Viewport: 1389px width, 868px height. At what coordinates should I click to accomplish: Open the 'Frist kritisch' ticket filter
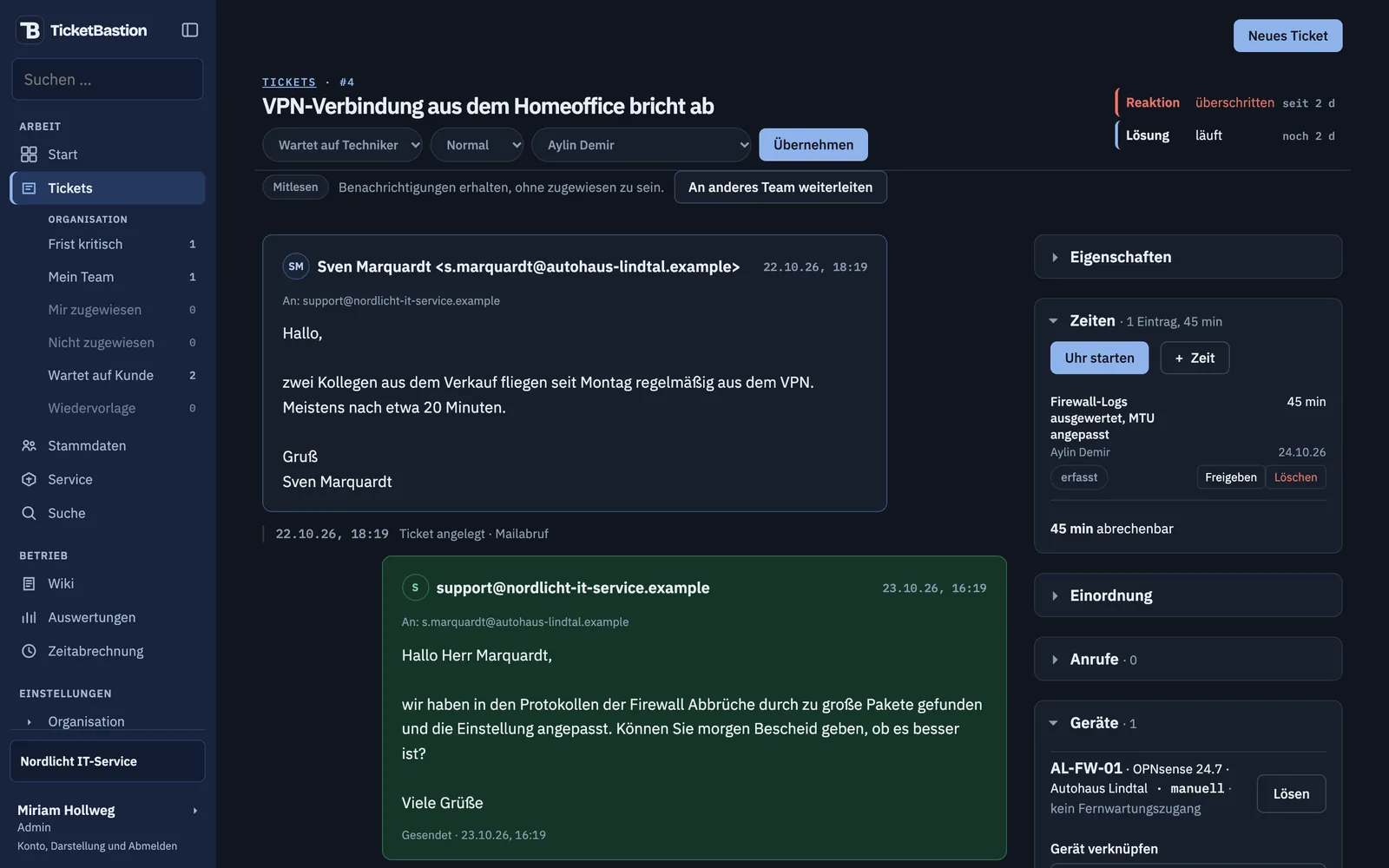tap(122, 245)
